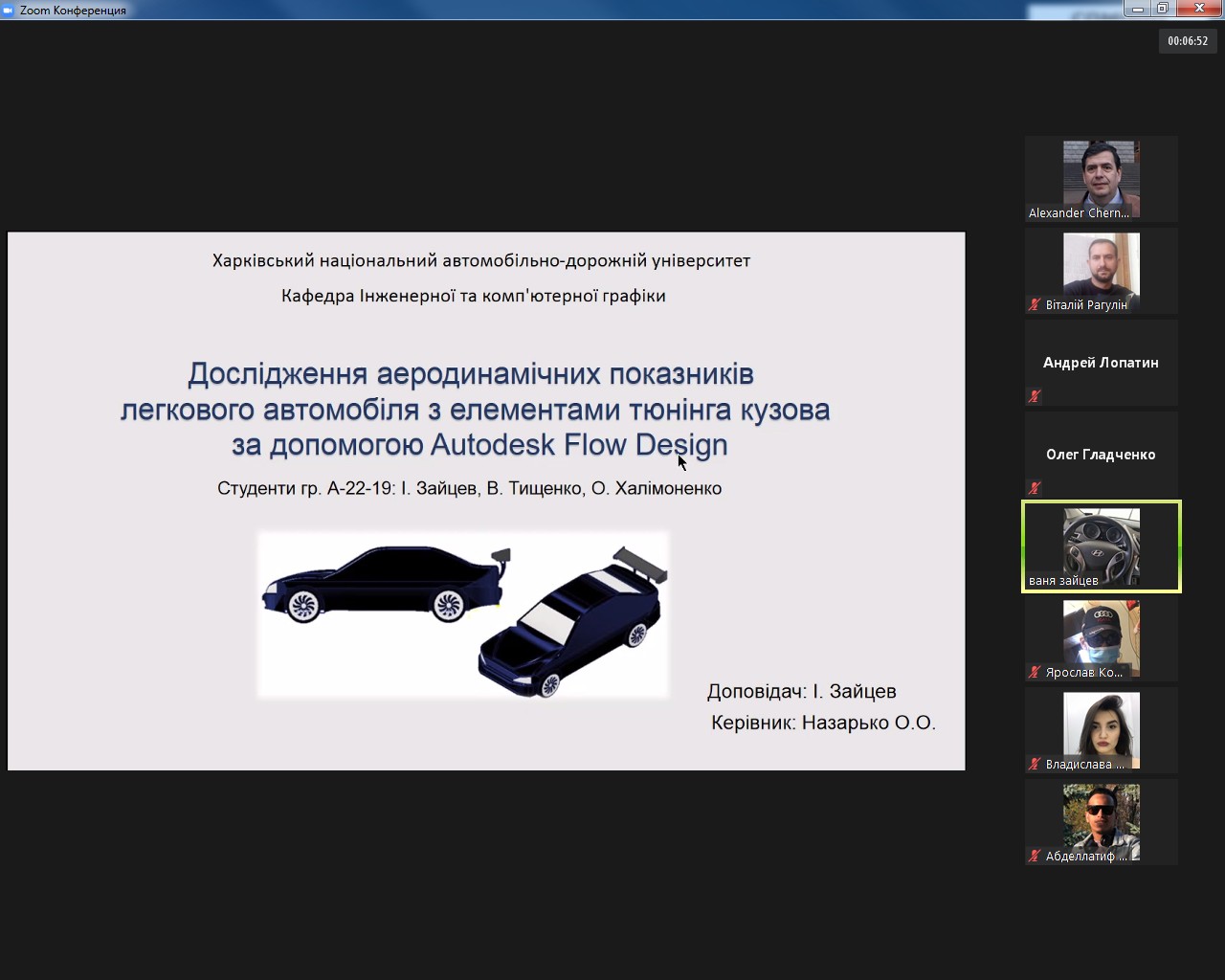1225x980 pixels.
Task: Click the Олег Гладченко name tile
Action: 1101,455
